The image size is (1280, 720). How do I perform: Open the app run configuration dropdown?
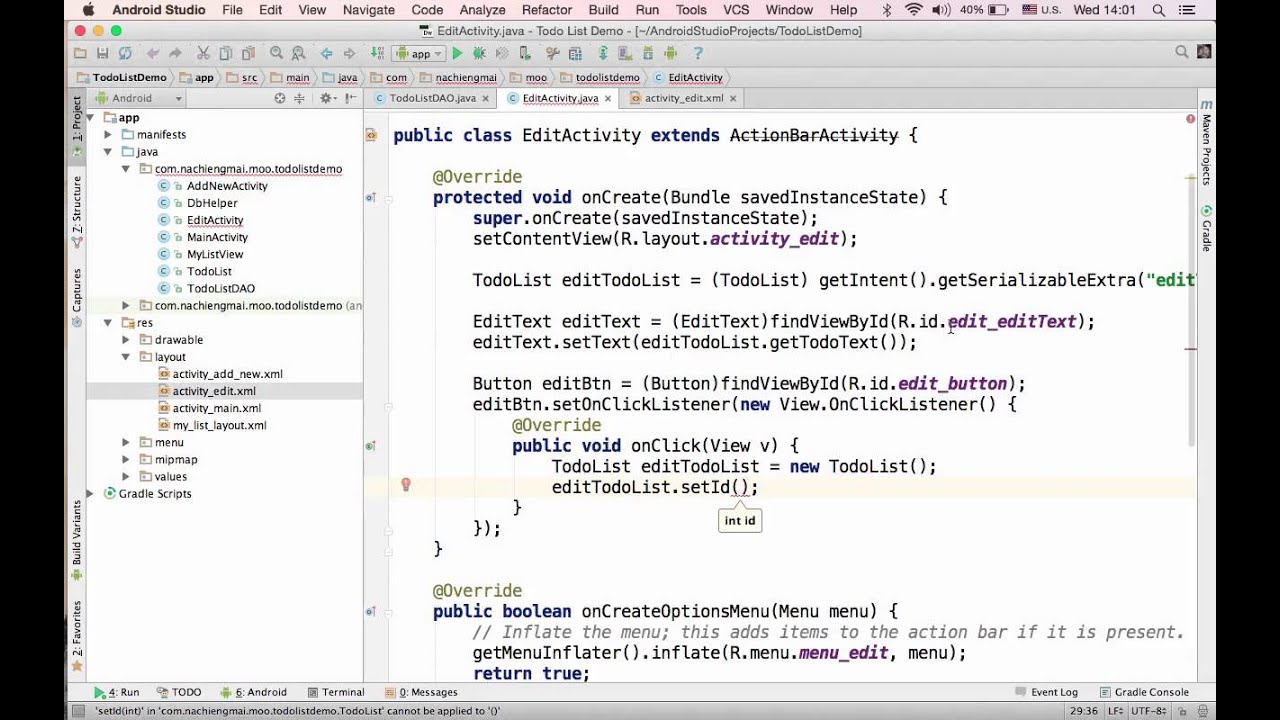coord(419,53)
